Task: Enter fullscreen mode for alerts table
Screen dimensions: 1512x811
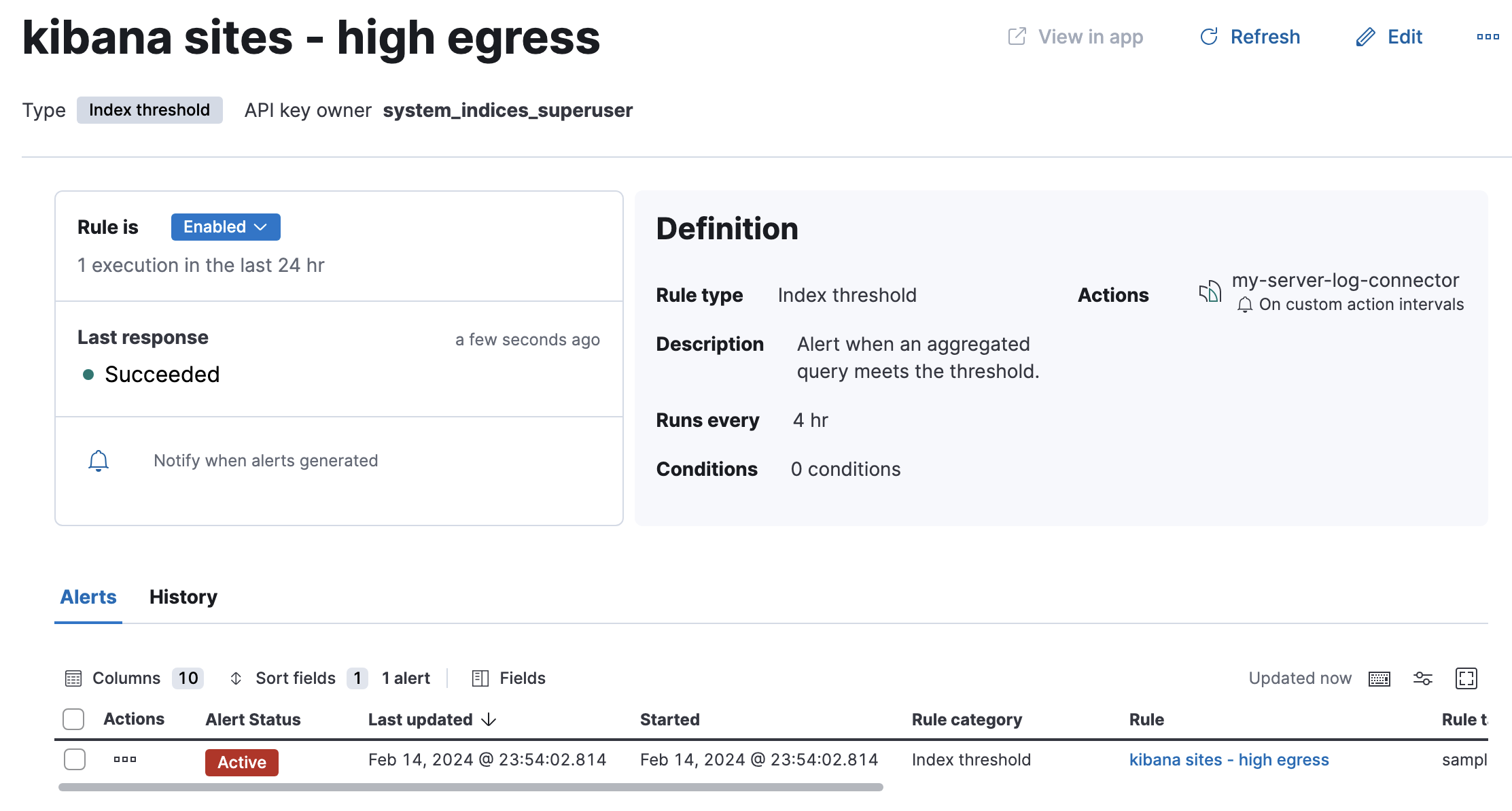Action: click(1466, 678)
